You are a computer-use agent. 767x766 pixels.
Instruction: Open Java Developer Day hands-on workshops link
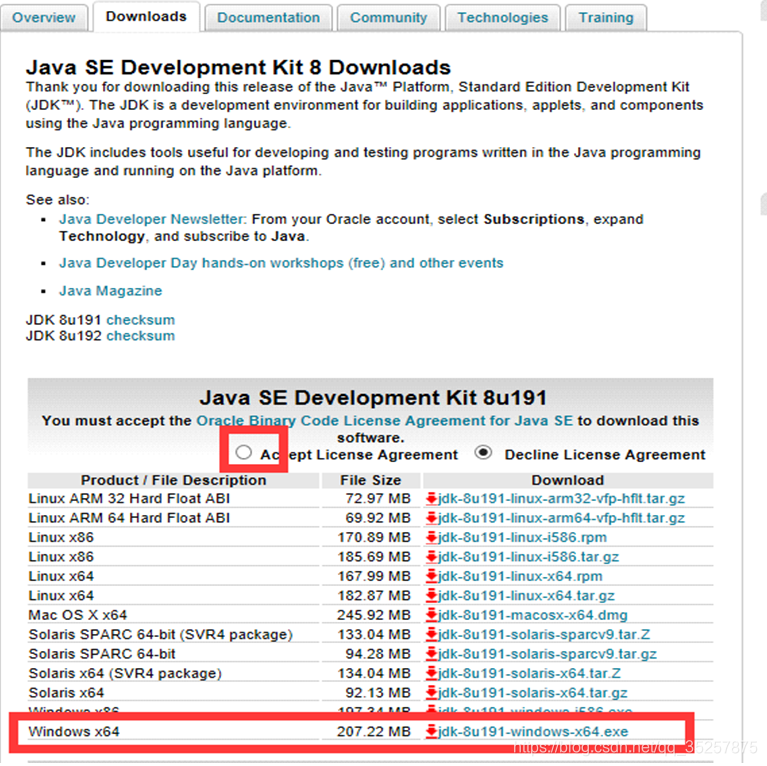point(281,263)
